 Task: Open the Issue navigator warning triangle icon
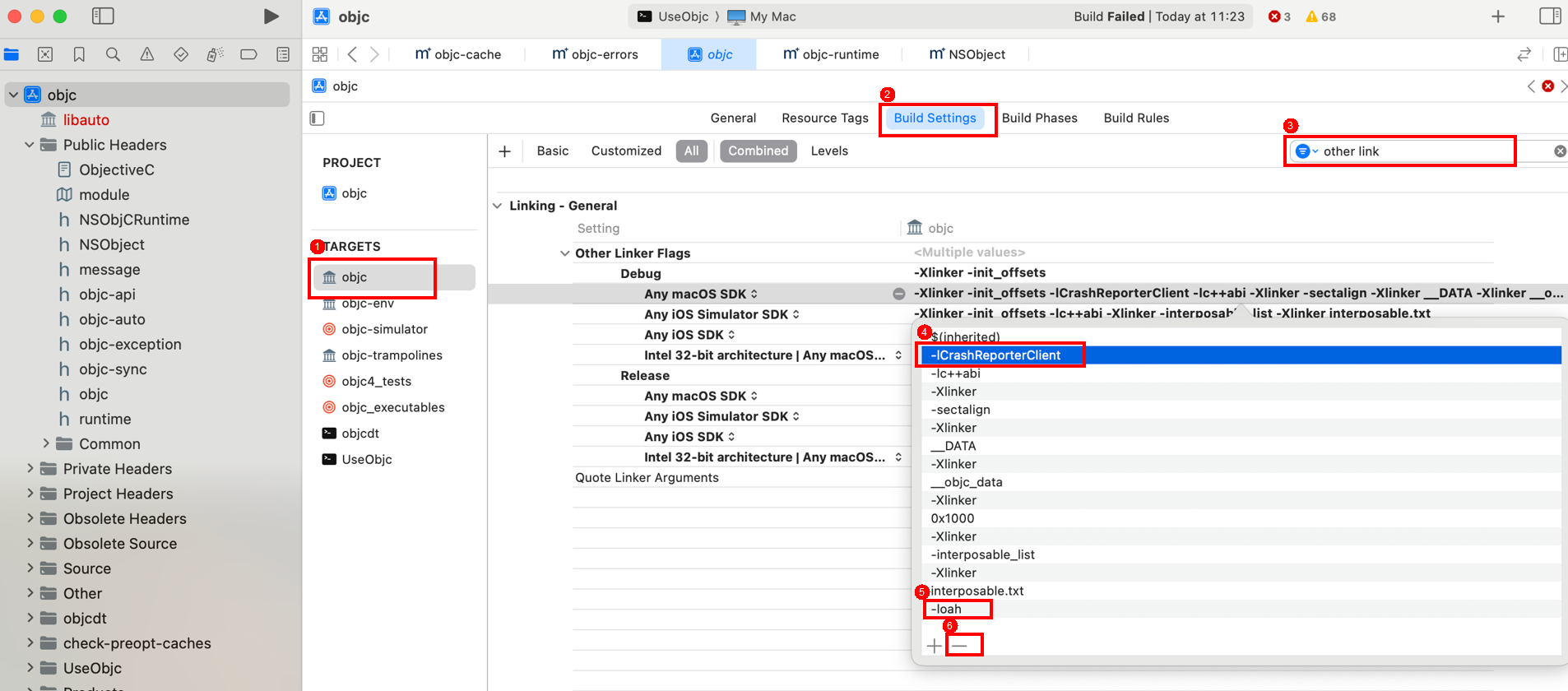[147, 54]
